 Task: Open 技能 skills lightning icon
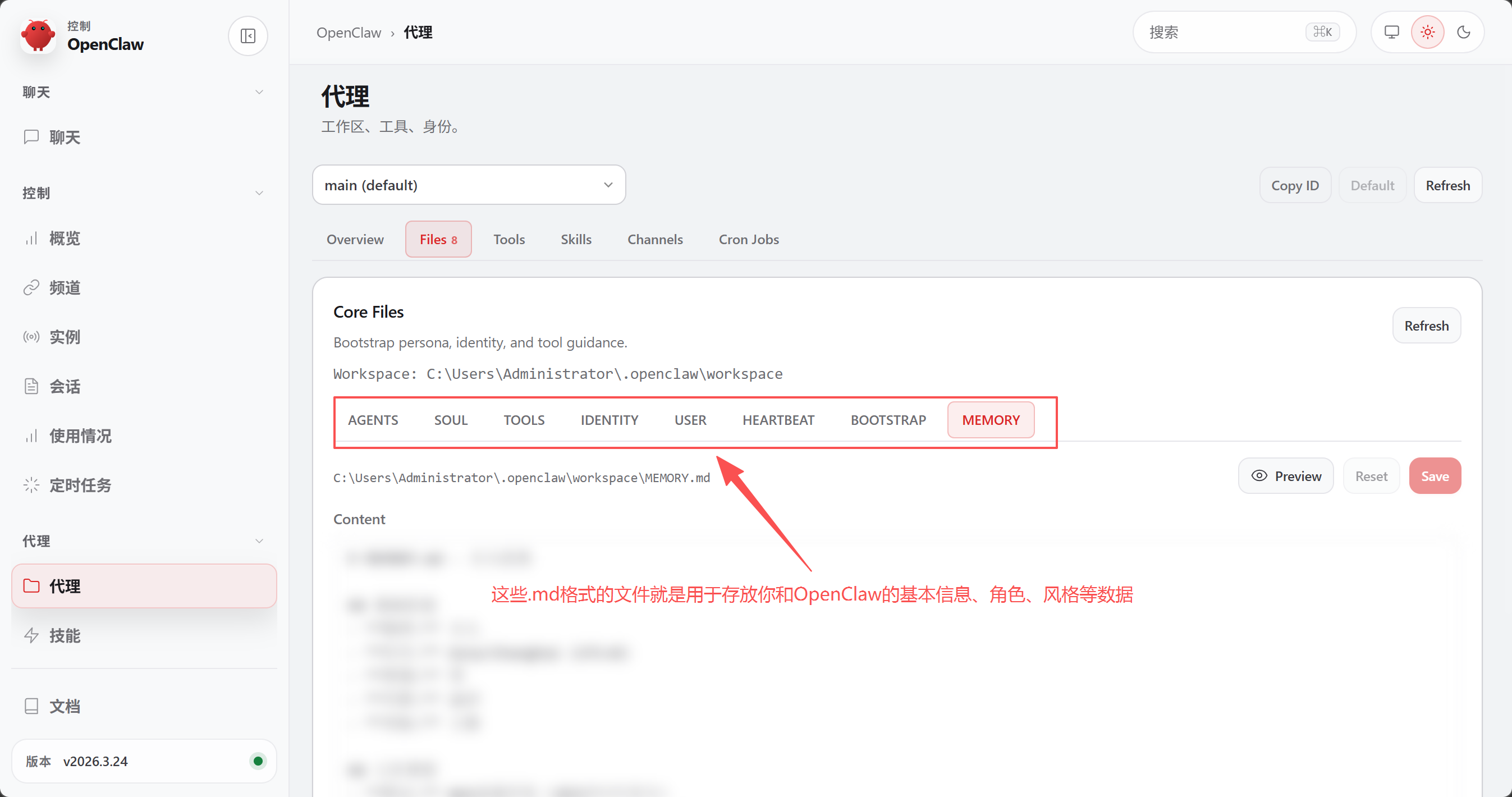coord(31,635)
